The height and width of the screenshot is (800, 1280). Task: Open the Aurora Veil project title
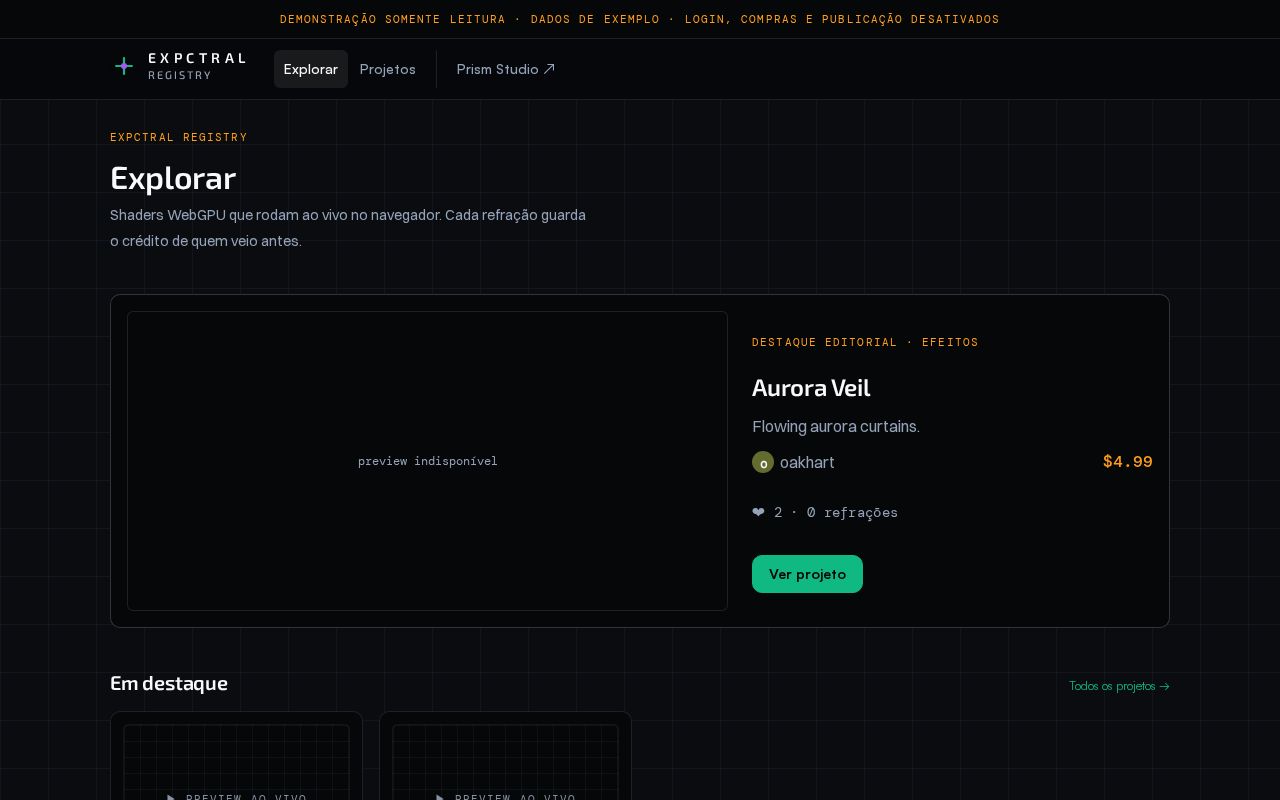(811, 388)
